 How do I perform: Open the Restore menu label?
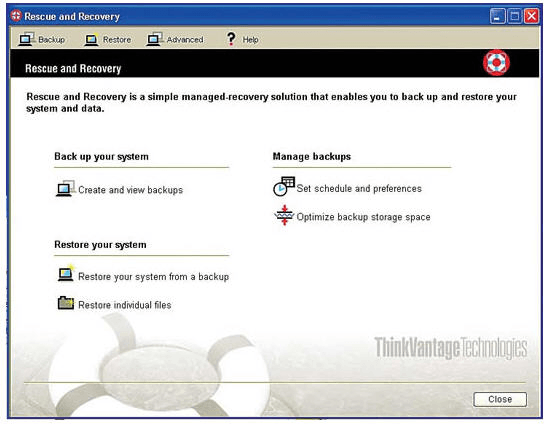[x=117, y=40]
